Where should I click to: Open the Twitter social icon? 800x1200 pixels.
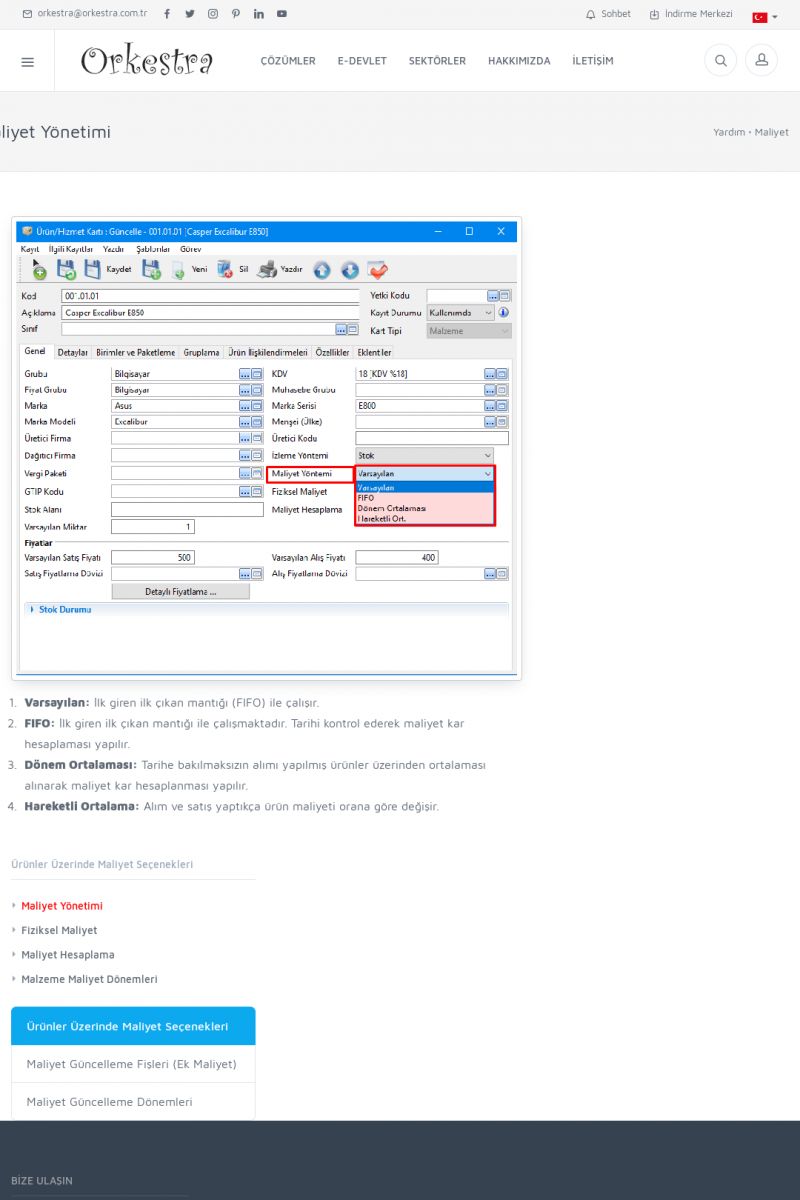pyautogui.click(x=190, y=14)
